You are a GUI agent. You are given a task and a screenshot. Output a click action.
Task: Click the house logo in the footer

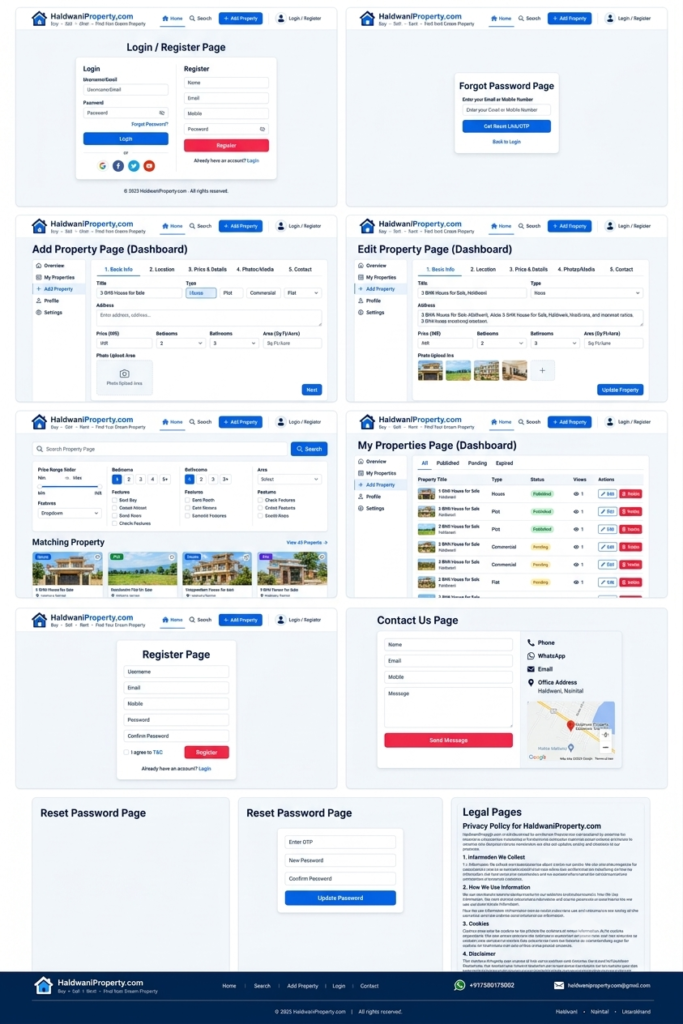(x=43, y=985)
